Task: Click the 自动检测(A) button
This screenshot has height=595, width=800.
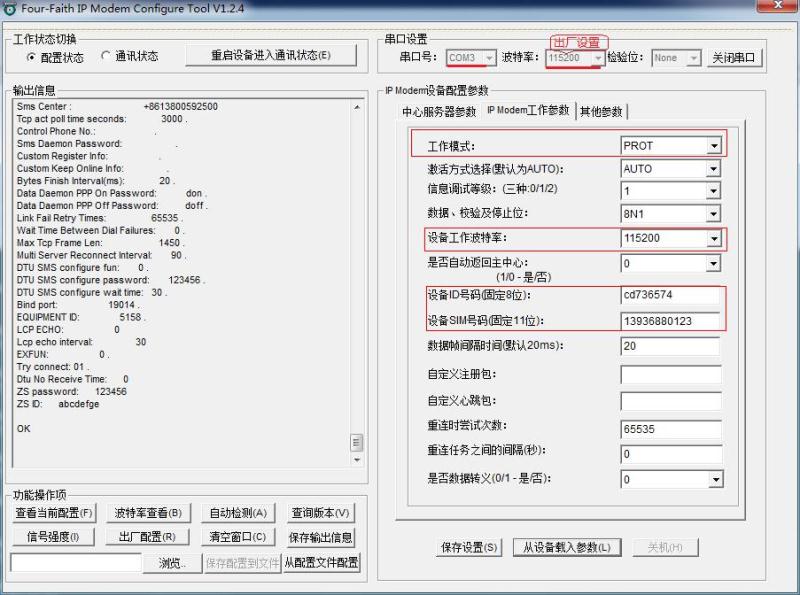Action: coord(238,513)
